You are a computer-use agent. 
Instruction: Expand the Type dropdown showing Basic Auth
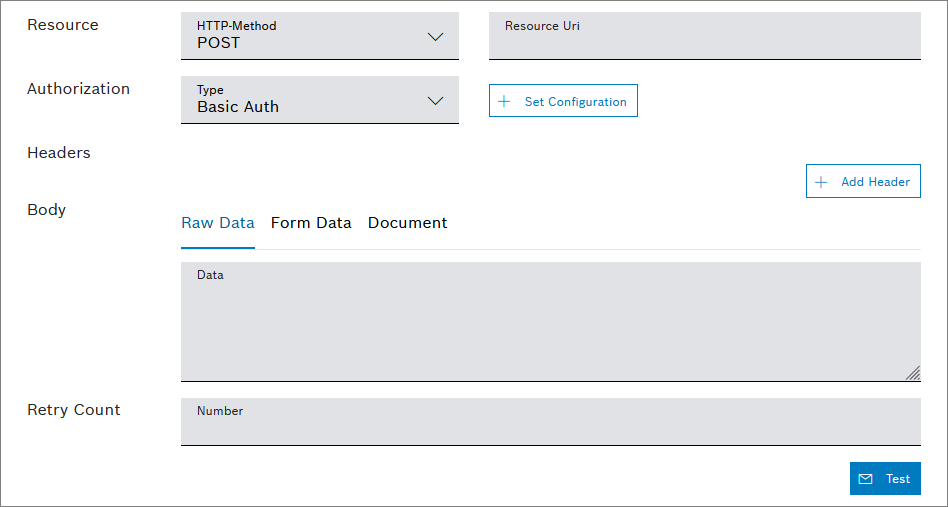tap(319, 100)
